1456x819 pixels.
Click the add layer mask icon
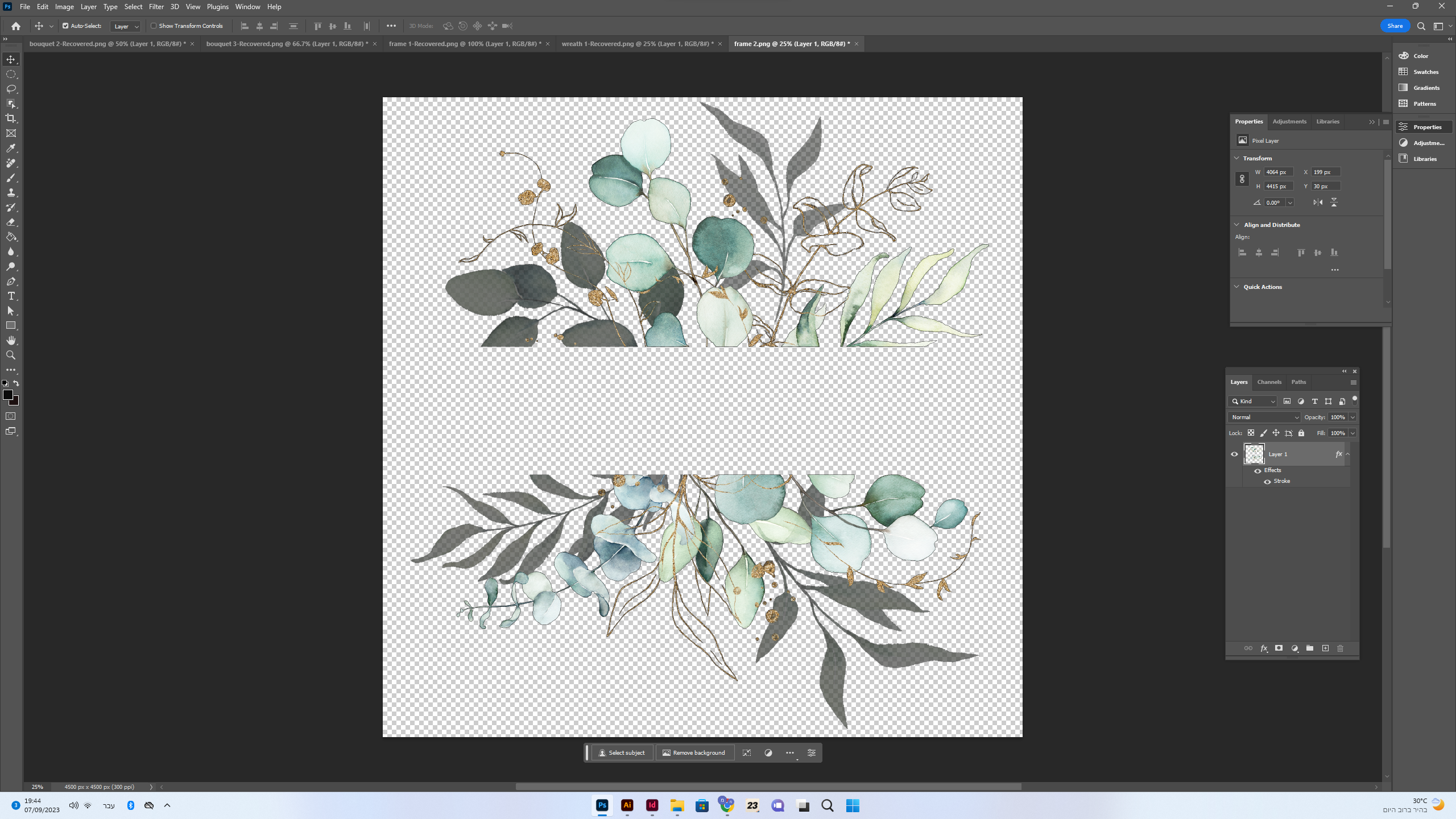[1279, 648]
